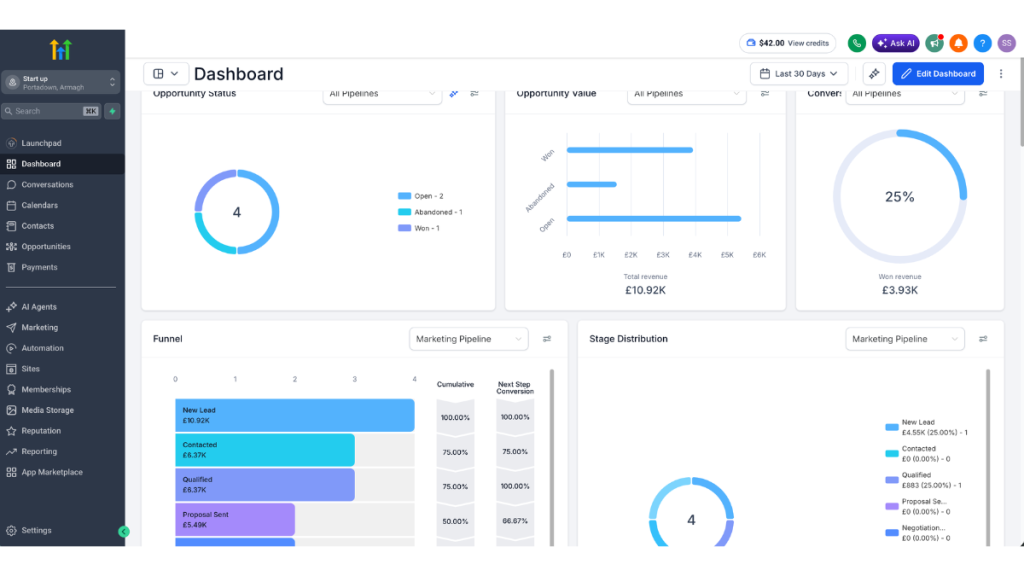
Task: Click the Sites sidebar icon
Action: click(x=11, y=369)
